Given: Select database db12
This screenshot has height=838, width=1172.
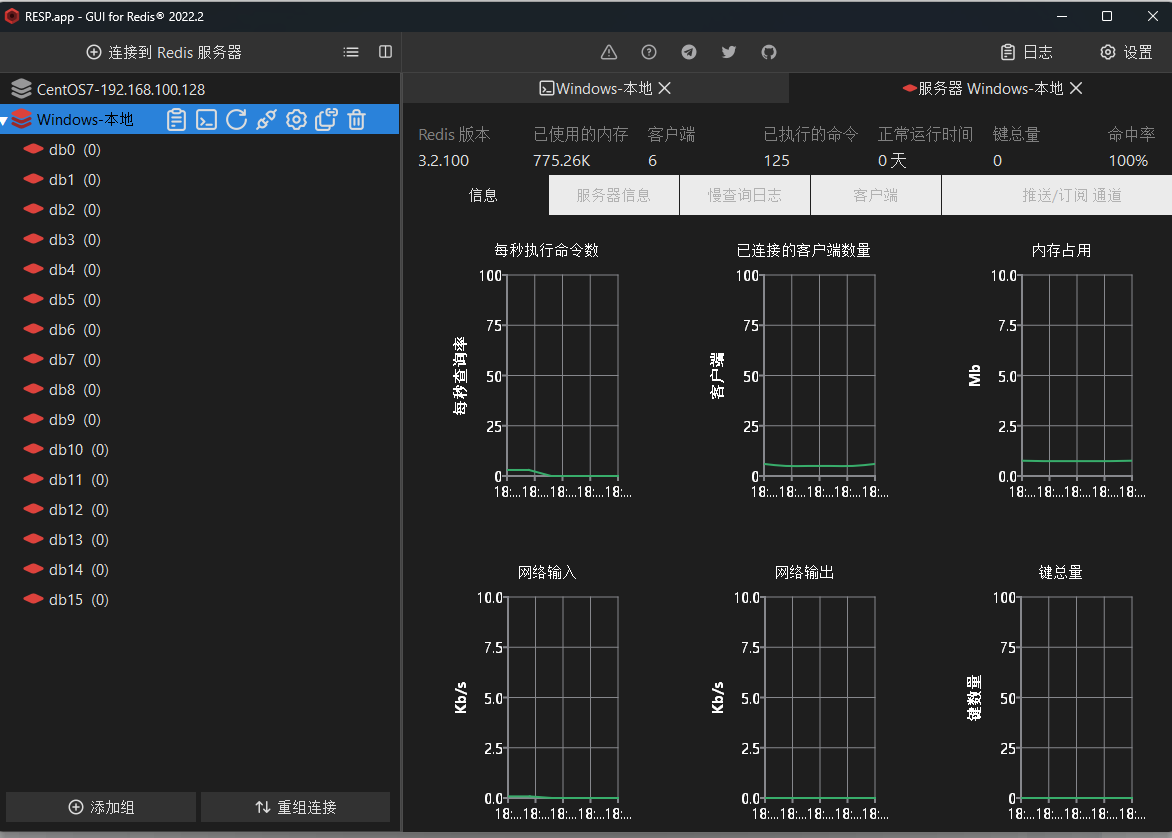Looking at the screenshot, I should (x=66, y=509).
